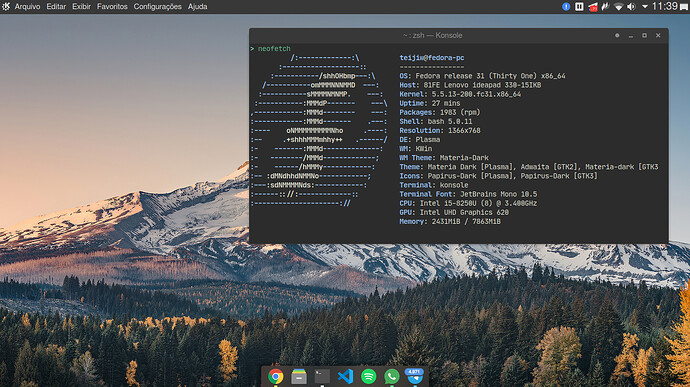The height and width of the screenshot is (387, 690).
Task: Click the 'teijim@fedora-pc' header text
Action: click(432, 58)
